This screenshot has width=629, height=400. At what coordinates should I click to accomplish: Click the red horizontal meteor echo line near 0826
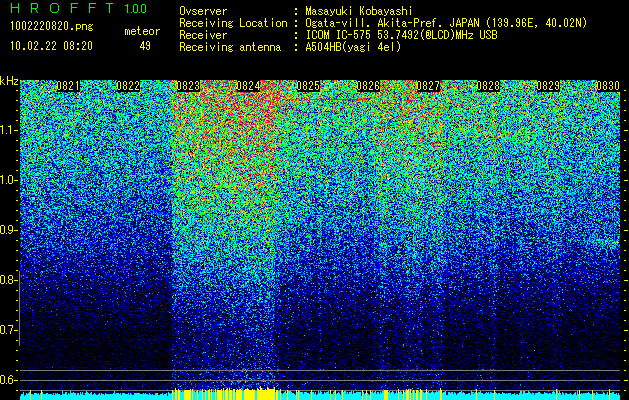tap(339, 99)
